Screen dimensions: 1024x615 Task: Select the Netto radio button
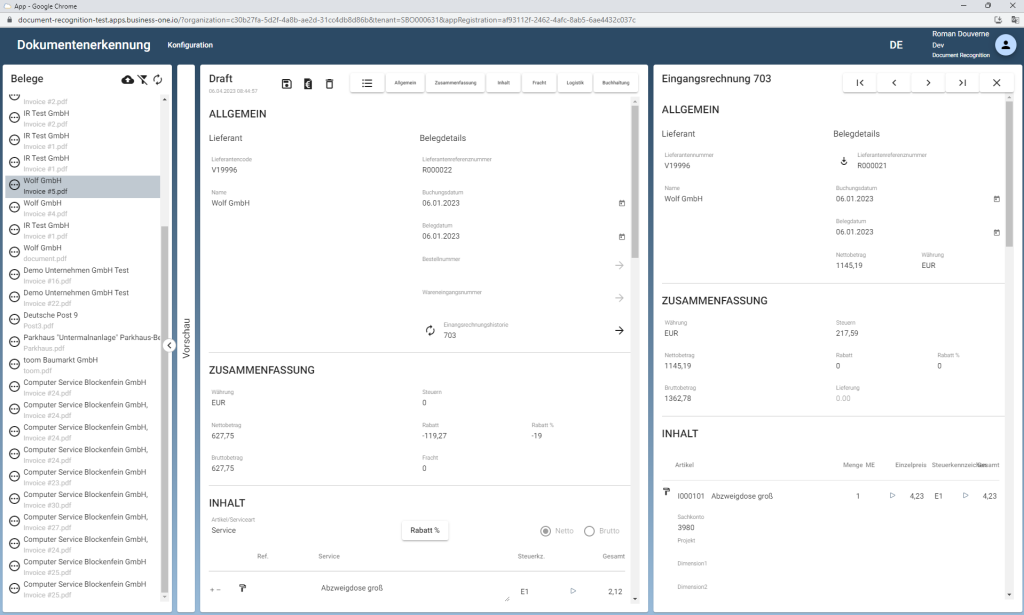[546, 531]
